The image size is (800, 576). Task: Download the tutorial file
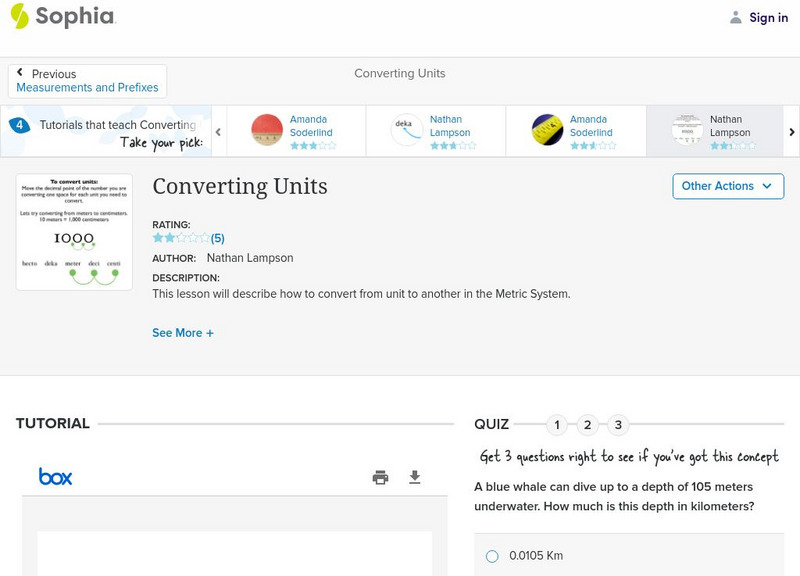(x=415, y=477)
